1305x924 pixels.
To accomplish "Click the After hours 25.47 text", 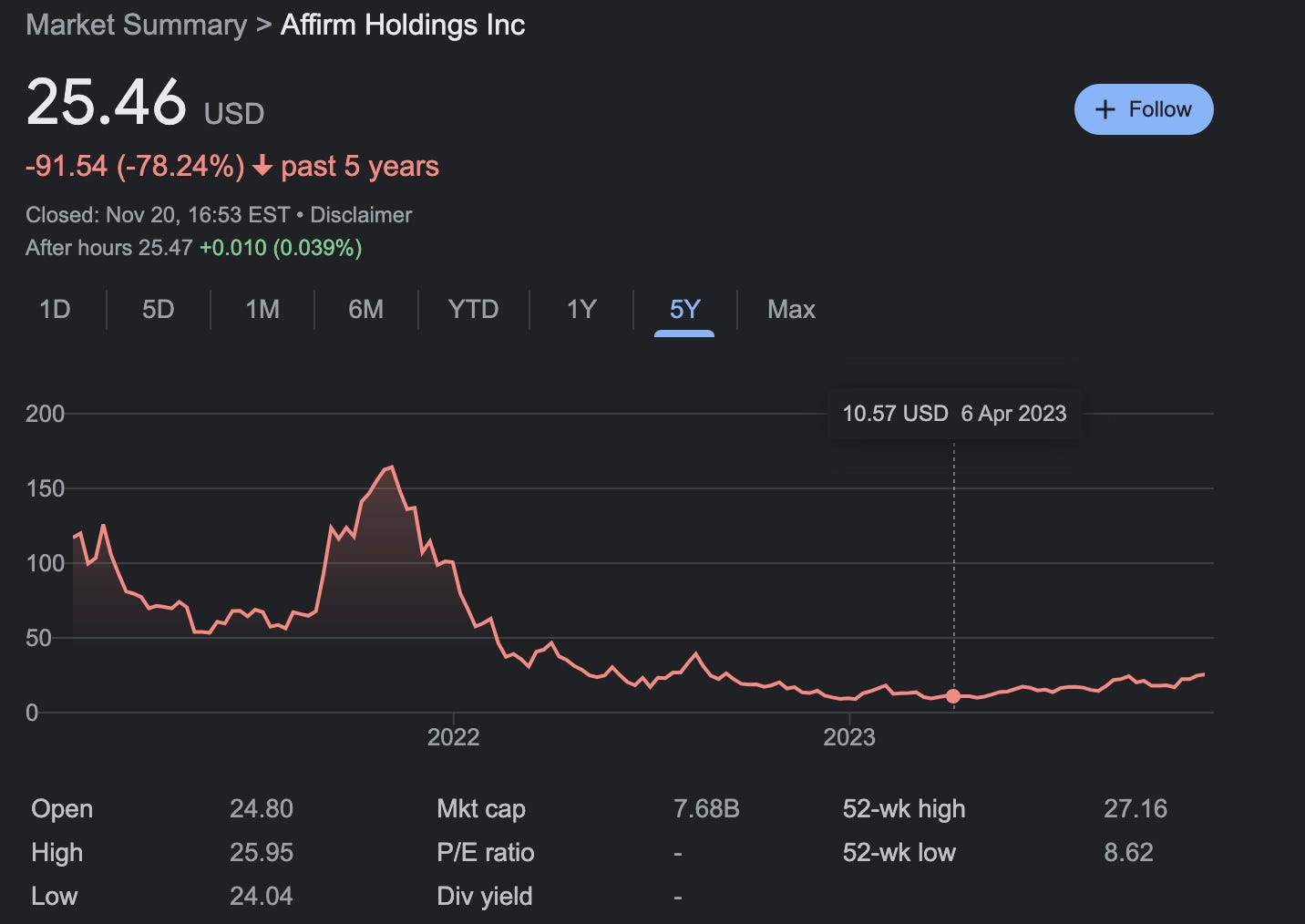I will 108,248.
